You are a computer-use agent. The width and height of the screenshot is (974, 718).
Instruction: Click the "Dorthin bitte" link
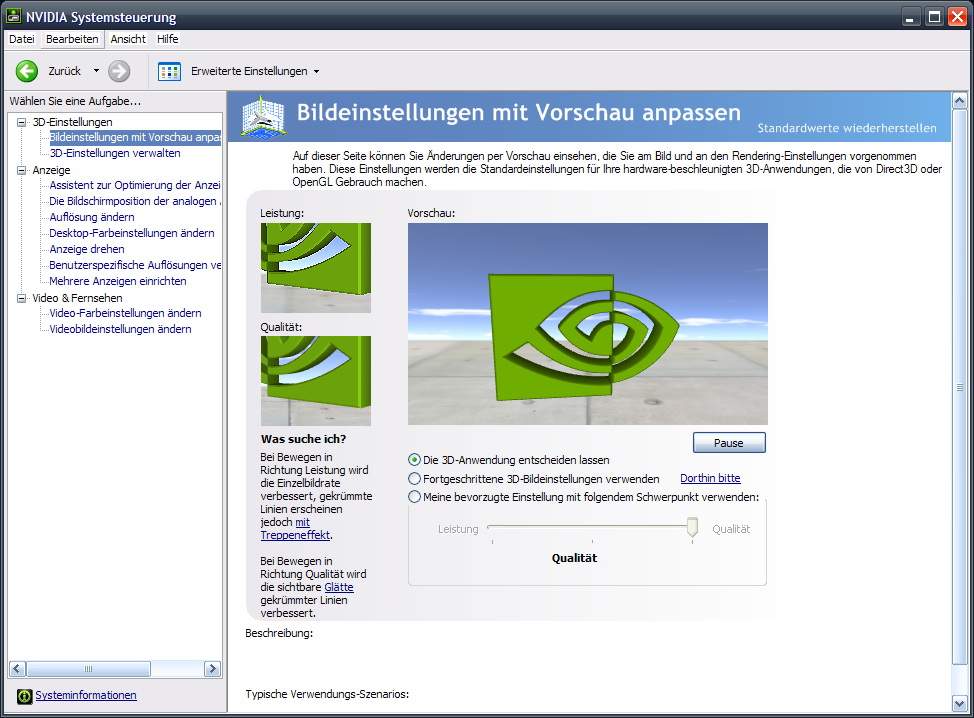click(710, 478)
